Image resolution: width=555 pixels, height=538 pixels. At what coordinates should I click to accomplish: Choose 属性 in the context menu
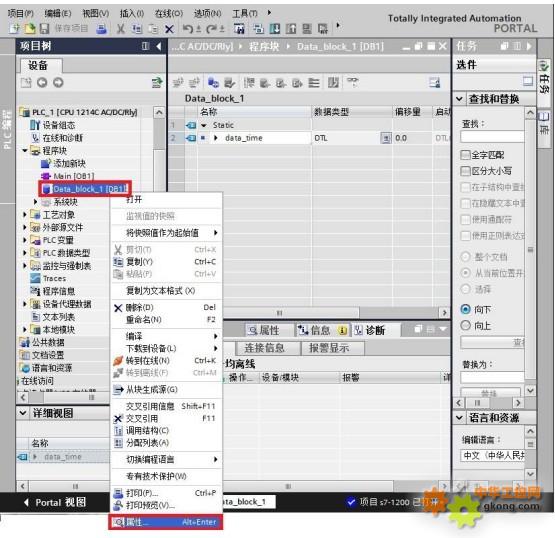(166, 522)
